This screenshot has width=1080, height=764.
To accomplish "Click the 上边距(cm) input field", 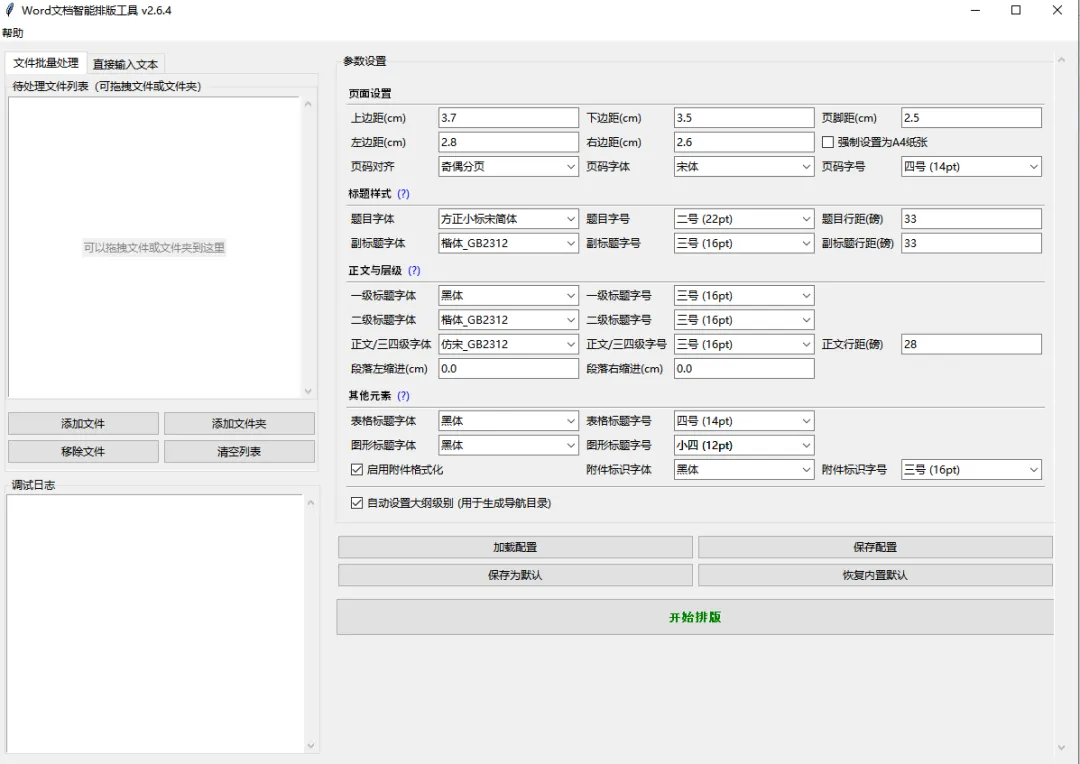I will [x=508, y=118].
